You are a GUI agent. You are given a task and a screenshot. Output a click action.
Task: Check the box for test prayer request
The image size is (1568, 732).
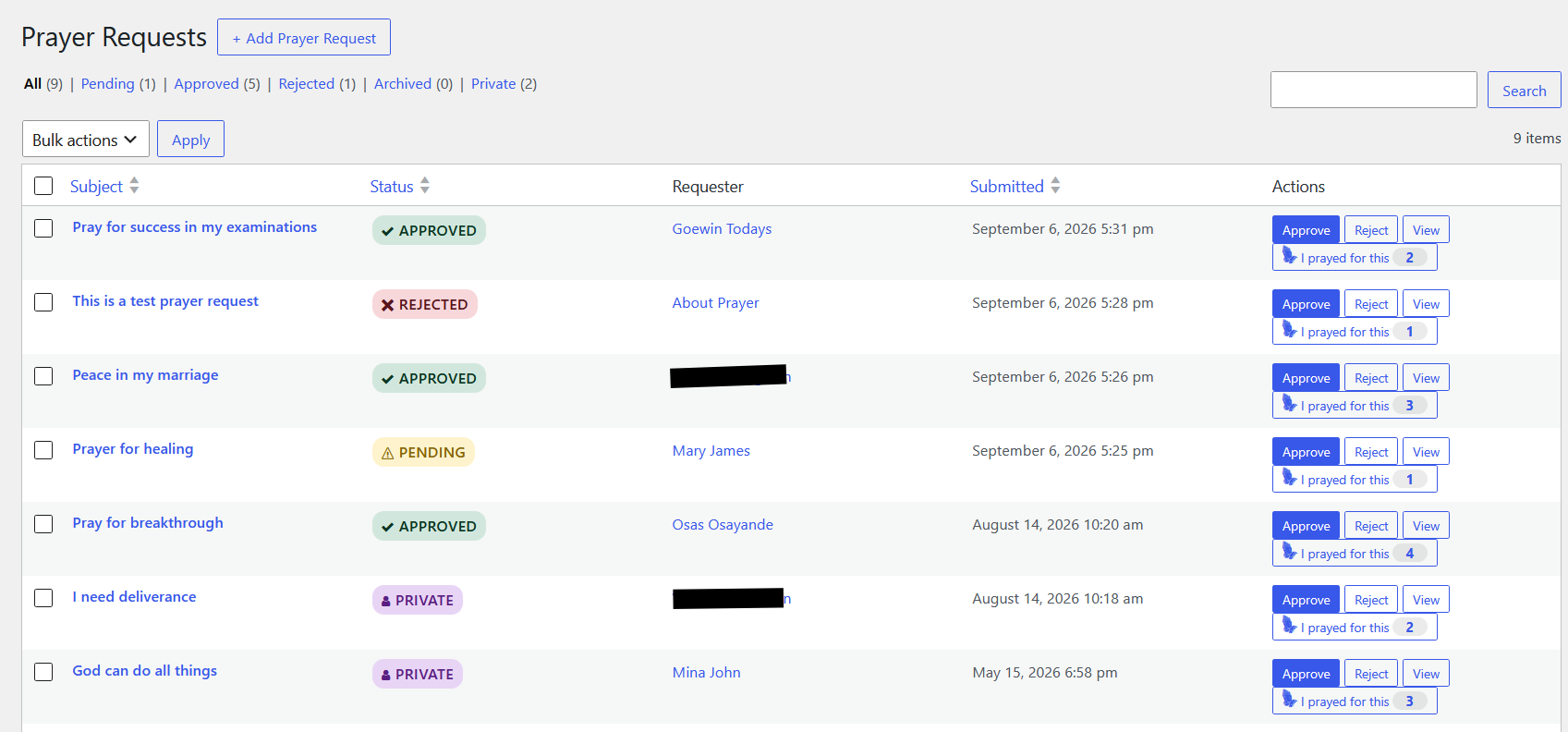point(43,302)
